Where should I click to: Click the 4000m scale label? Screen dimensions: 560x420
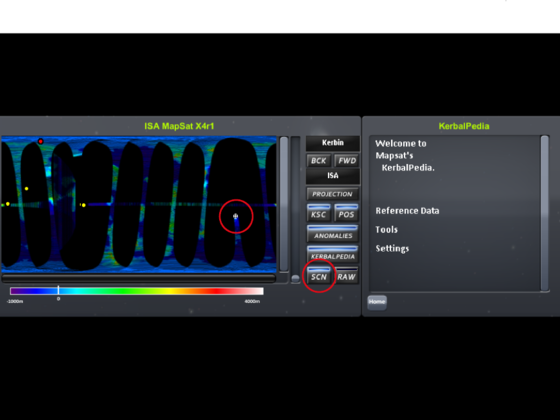pyautogui.click(x=252, y=301)
